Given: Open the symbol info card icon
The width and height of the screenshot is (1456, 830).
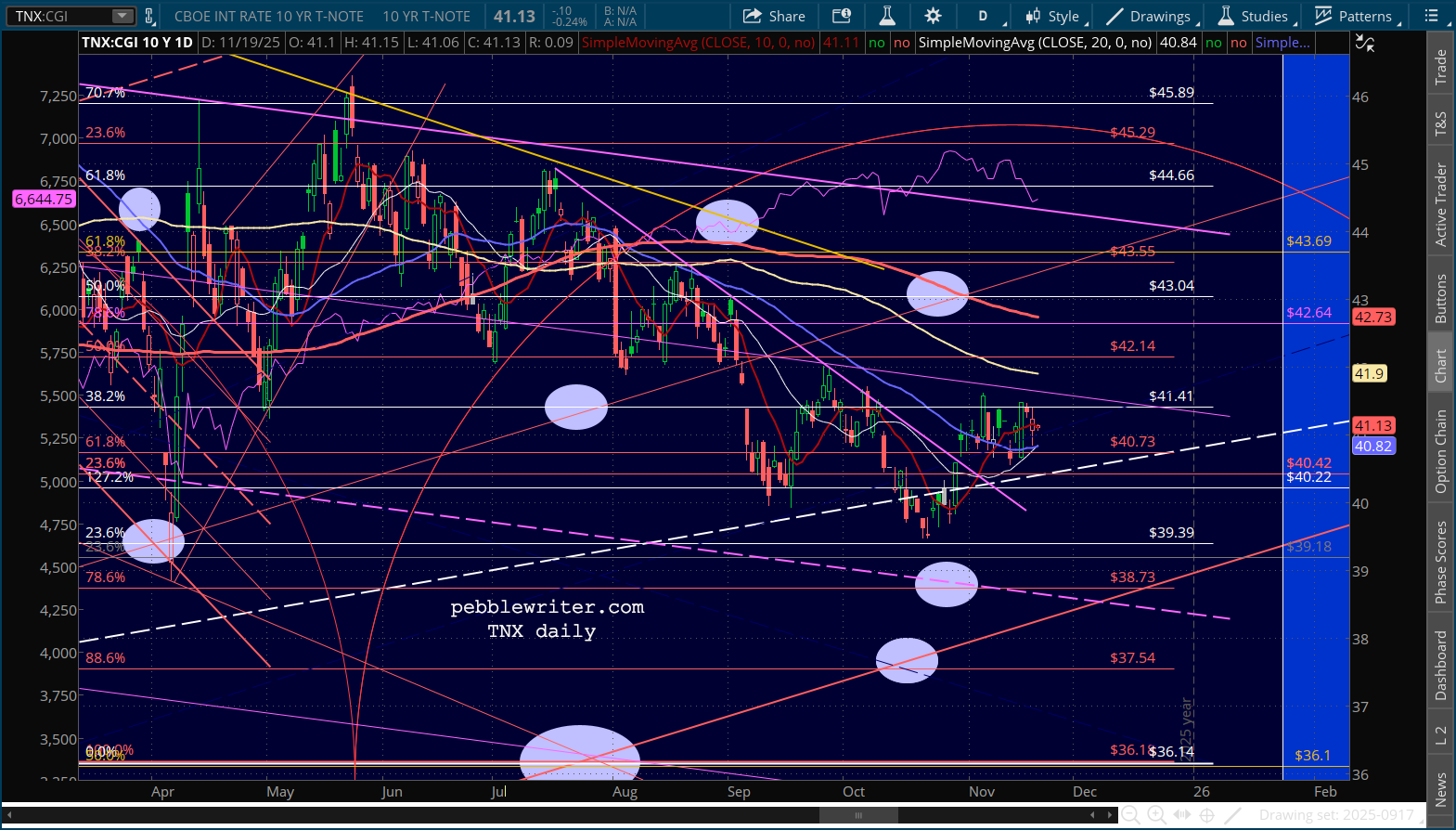Looking at the screenshot, I should 842,16.
